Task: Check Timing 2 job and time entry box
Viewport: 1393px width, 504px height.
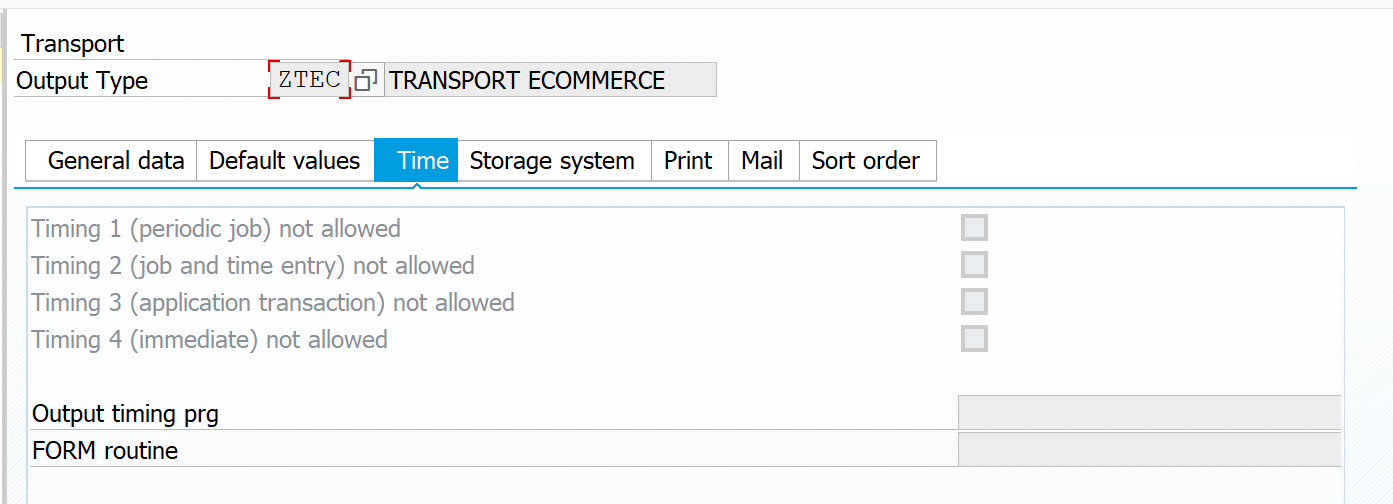Action: pos(974,265)
